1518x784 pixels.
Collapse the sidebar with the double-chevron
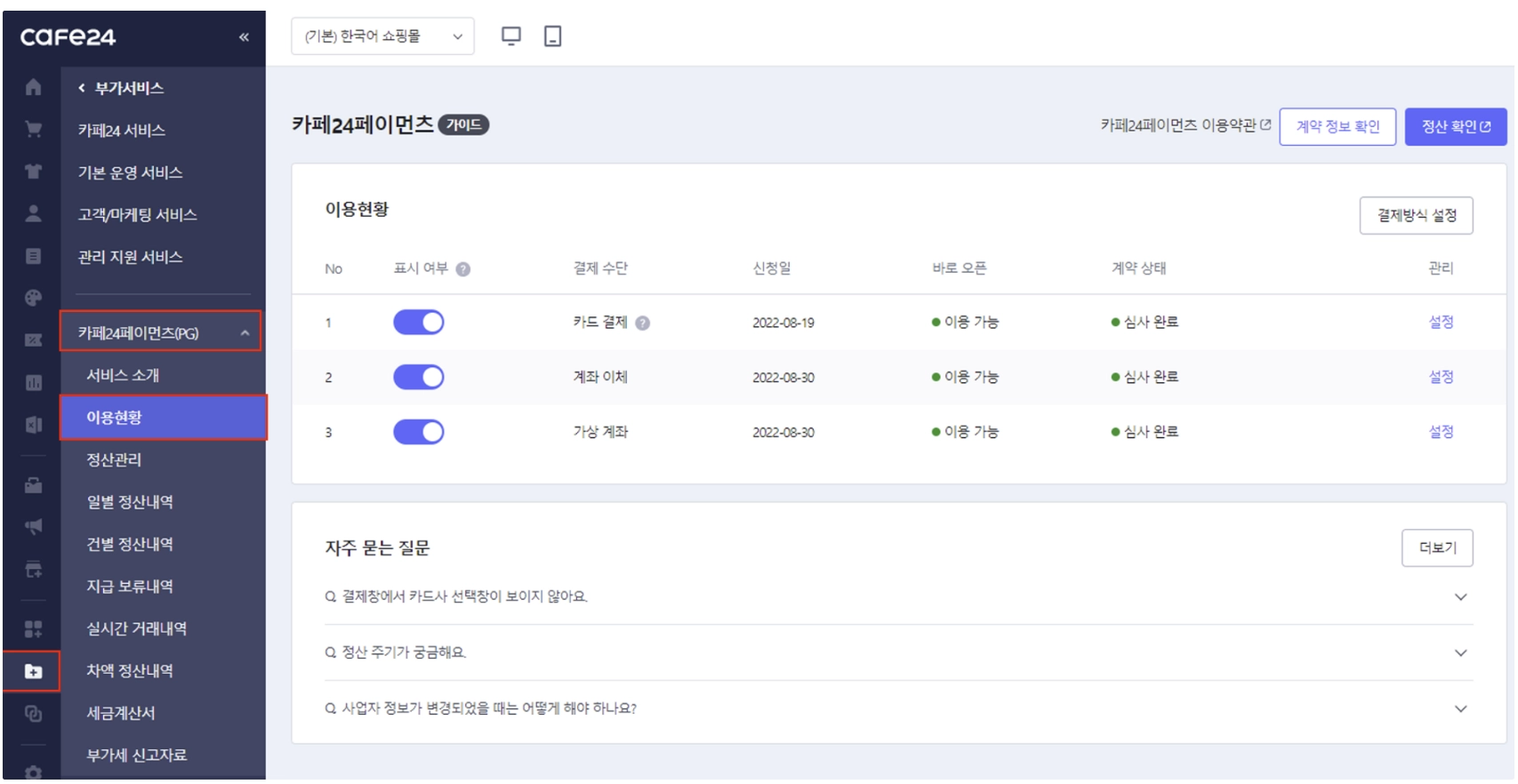pos(244,37)
